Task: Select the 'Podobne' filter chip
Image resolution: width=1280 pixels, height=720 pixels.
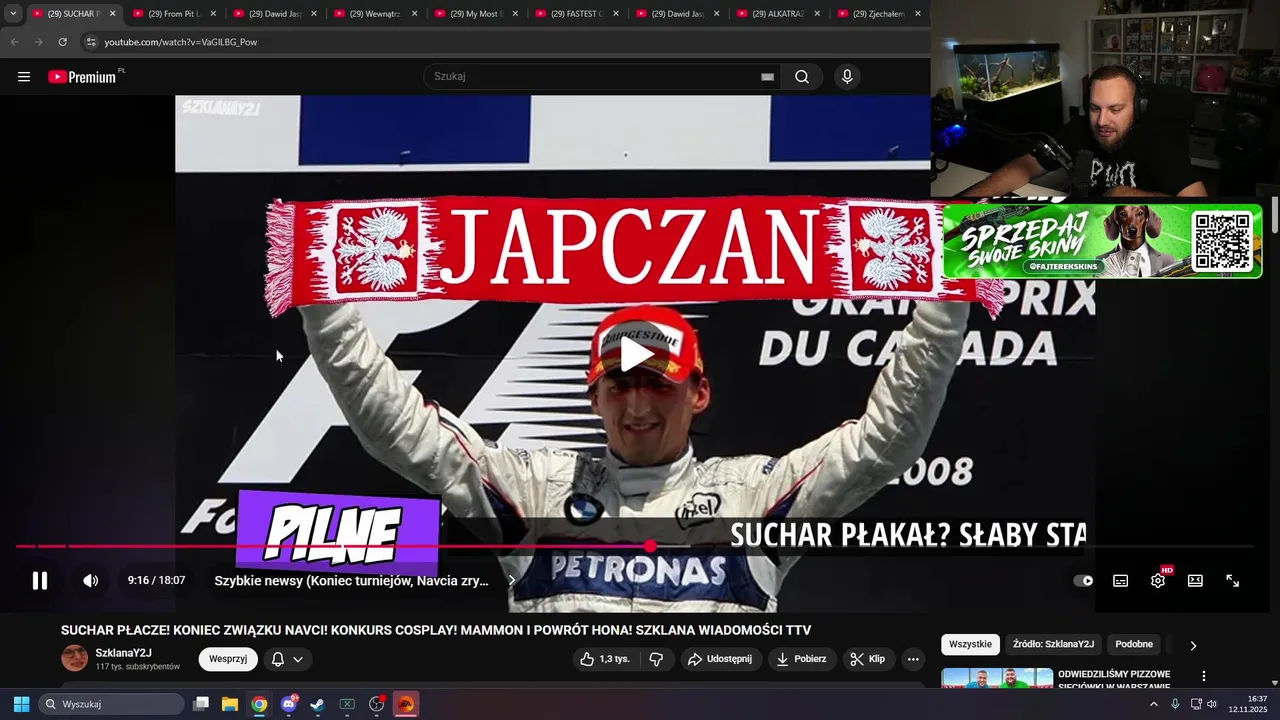Action: click(x=1134, y=645)
